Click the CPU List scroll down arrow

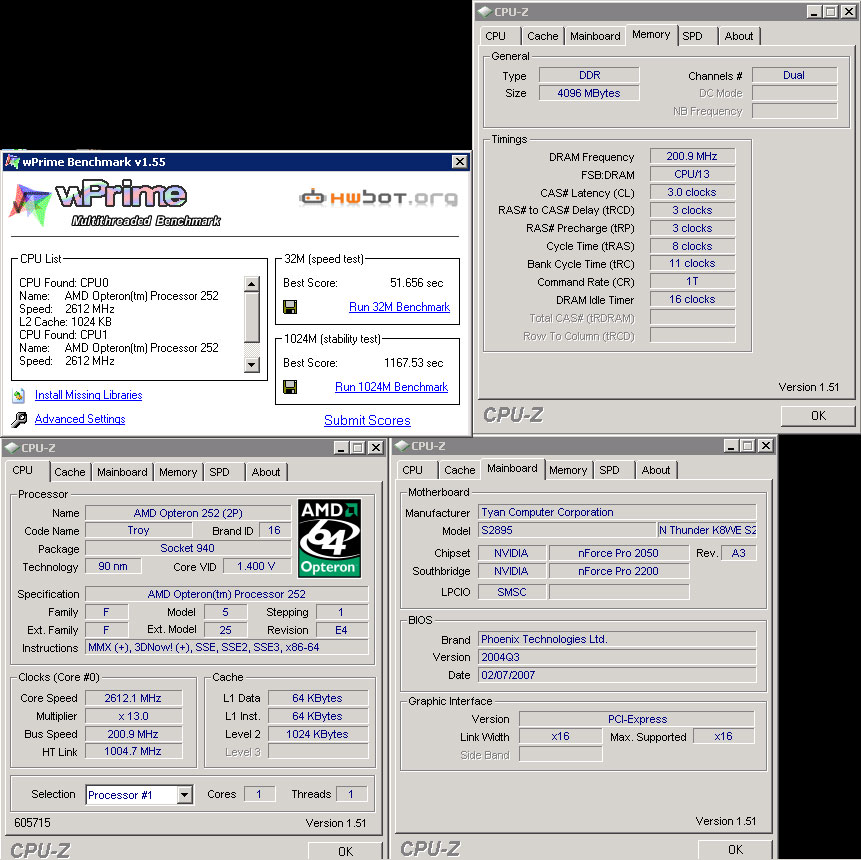pos(251,364)
